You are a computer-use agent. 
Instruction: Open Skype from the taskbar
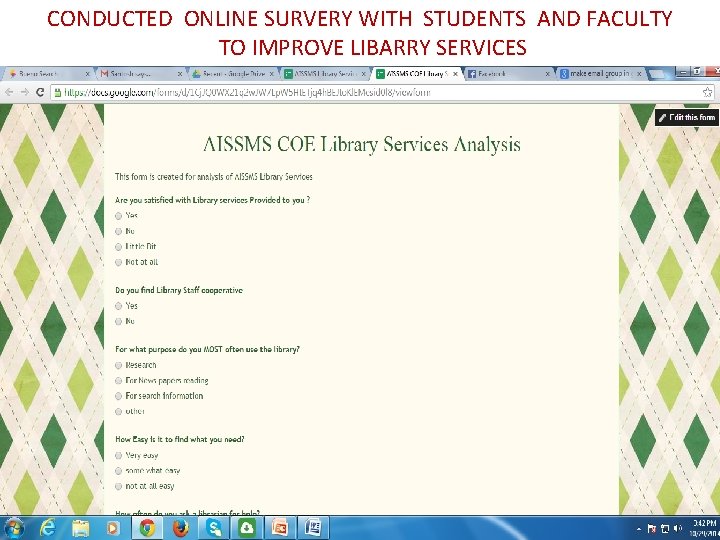point(214,529)
